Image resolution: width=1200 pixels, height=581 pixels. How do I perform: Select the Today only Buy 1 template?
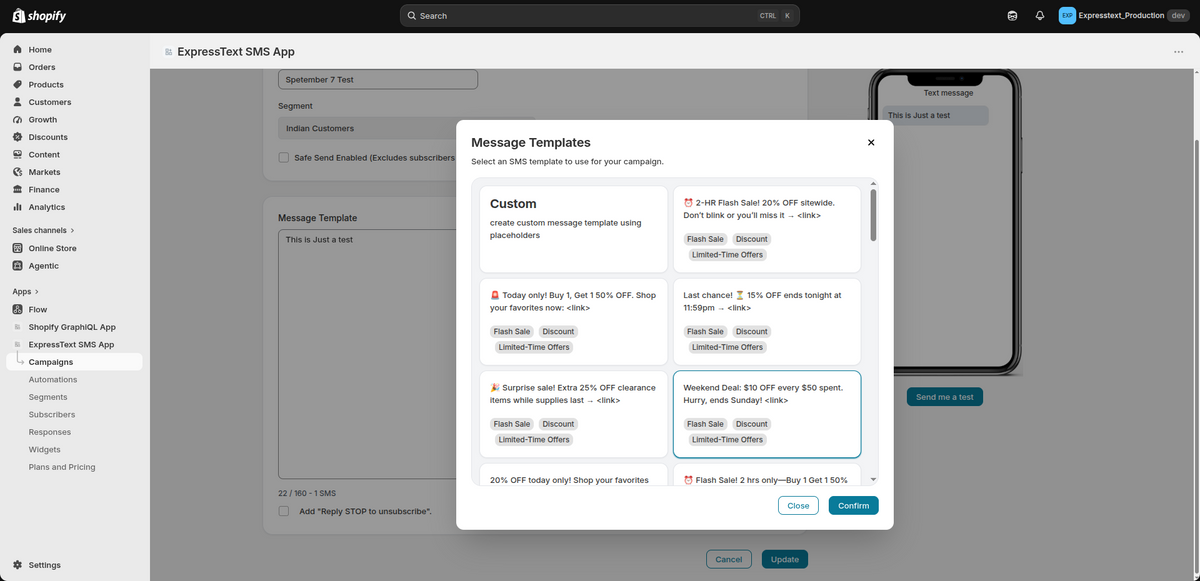coord(573,322)
